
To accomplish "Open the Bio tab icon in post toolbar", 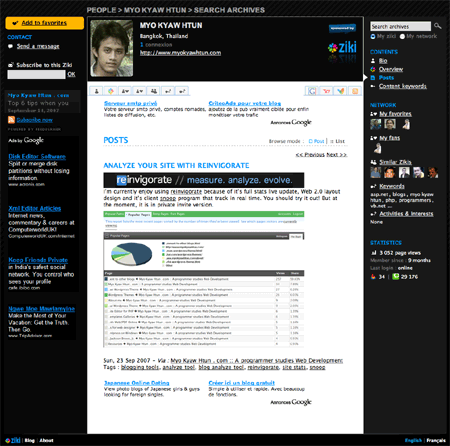I will tap(97, 91).
